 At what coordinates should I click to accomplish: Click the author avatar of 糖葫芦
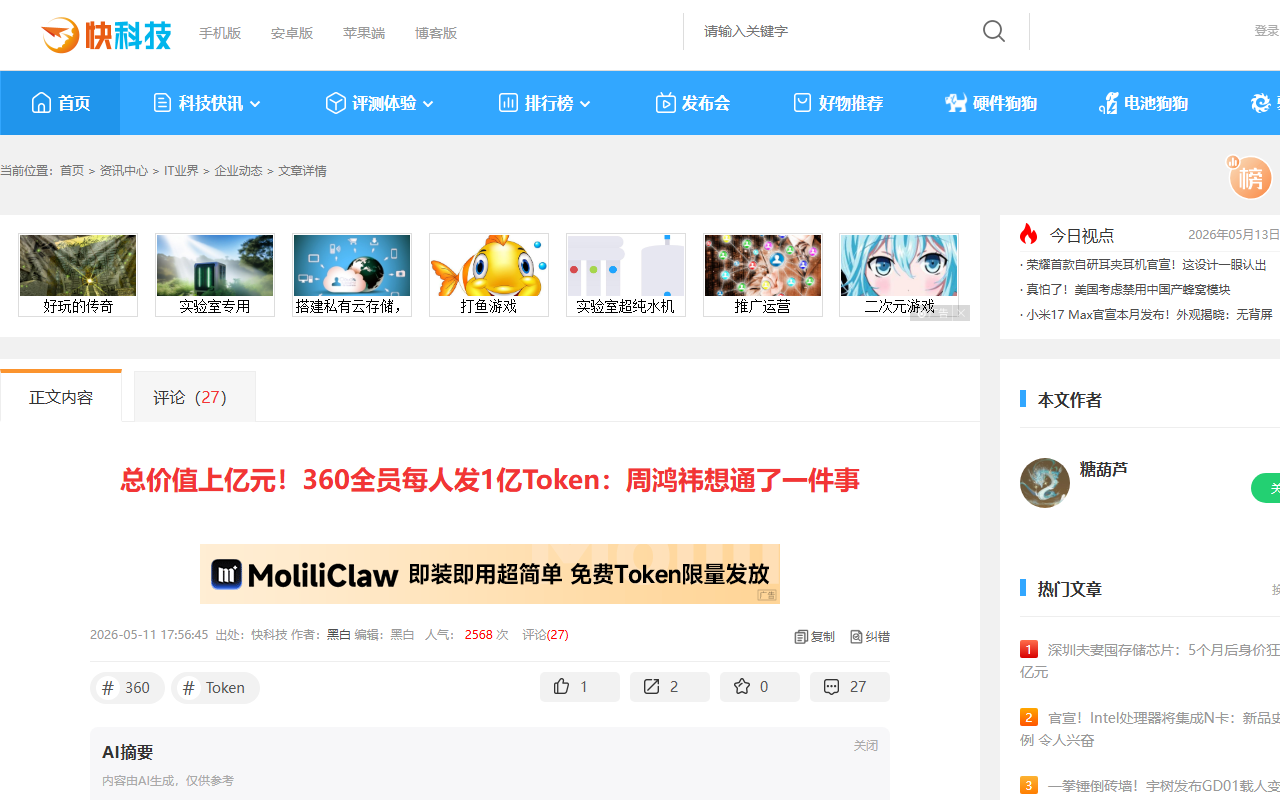point(1045,483)
